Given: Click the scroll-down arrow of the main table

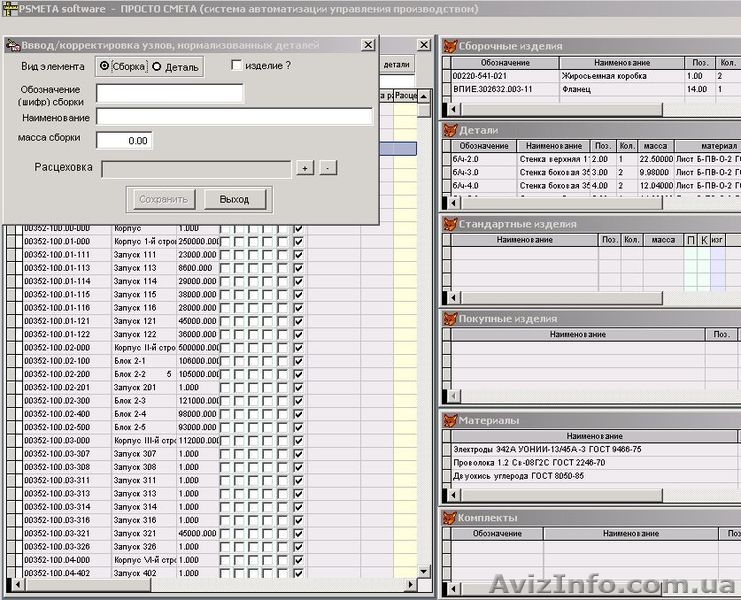Looking at the screenshot, I should [x=423, y=573].
